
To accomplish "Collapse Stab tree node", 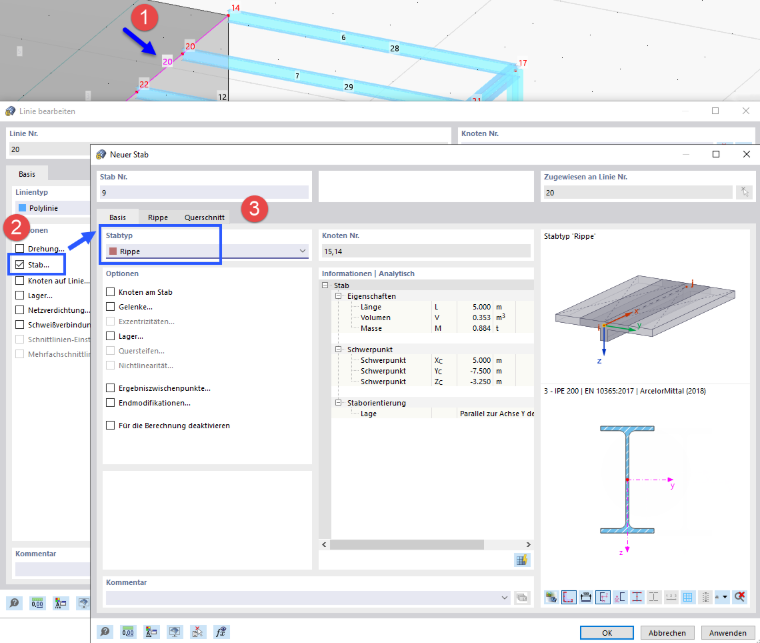I will click(x=325, y=285).
